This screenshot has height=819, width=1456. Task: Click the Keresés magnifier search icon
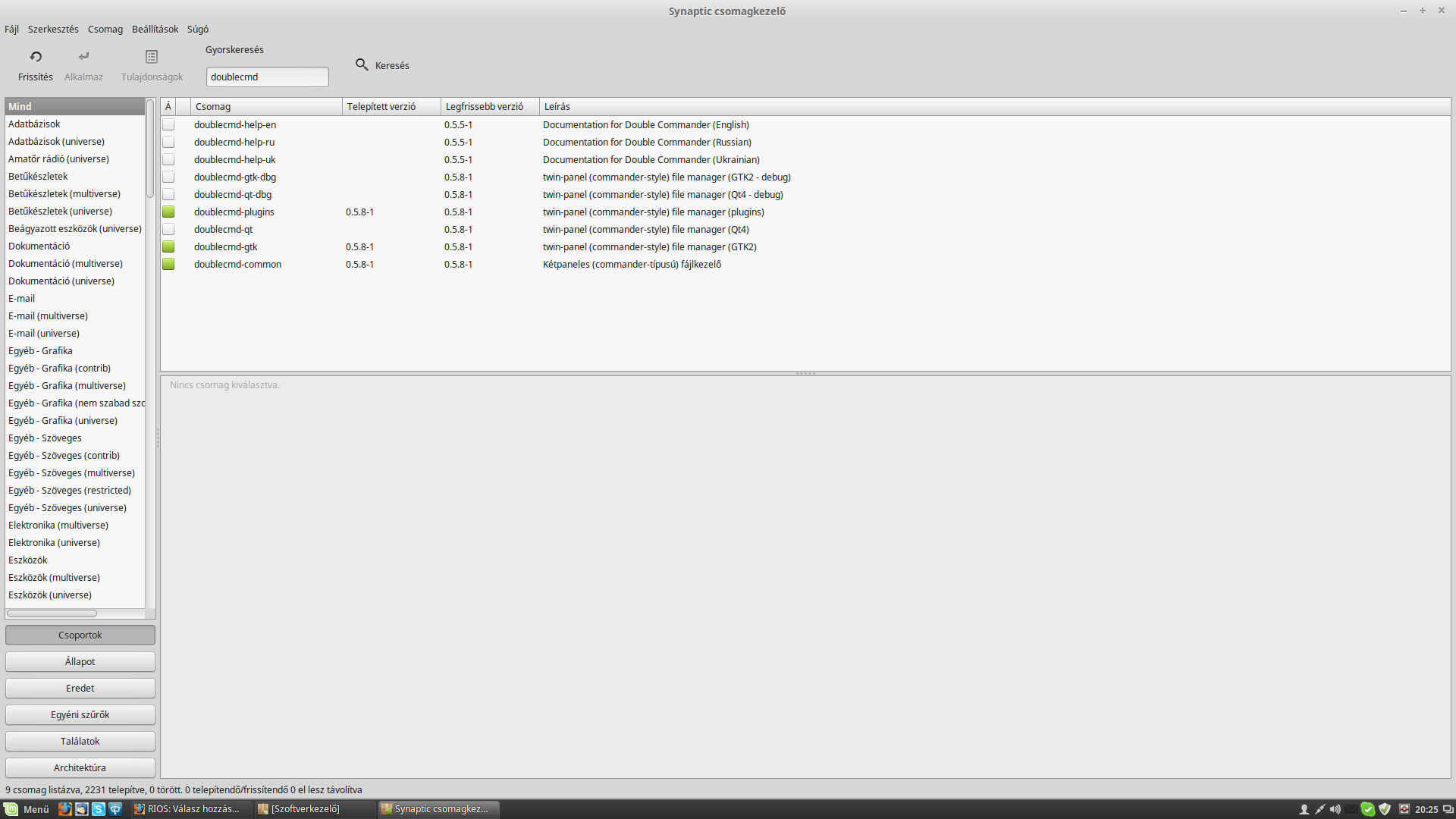(362, 64)
